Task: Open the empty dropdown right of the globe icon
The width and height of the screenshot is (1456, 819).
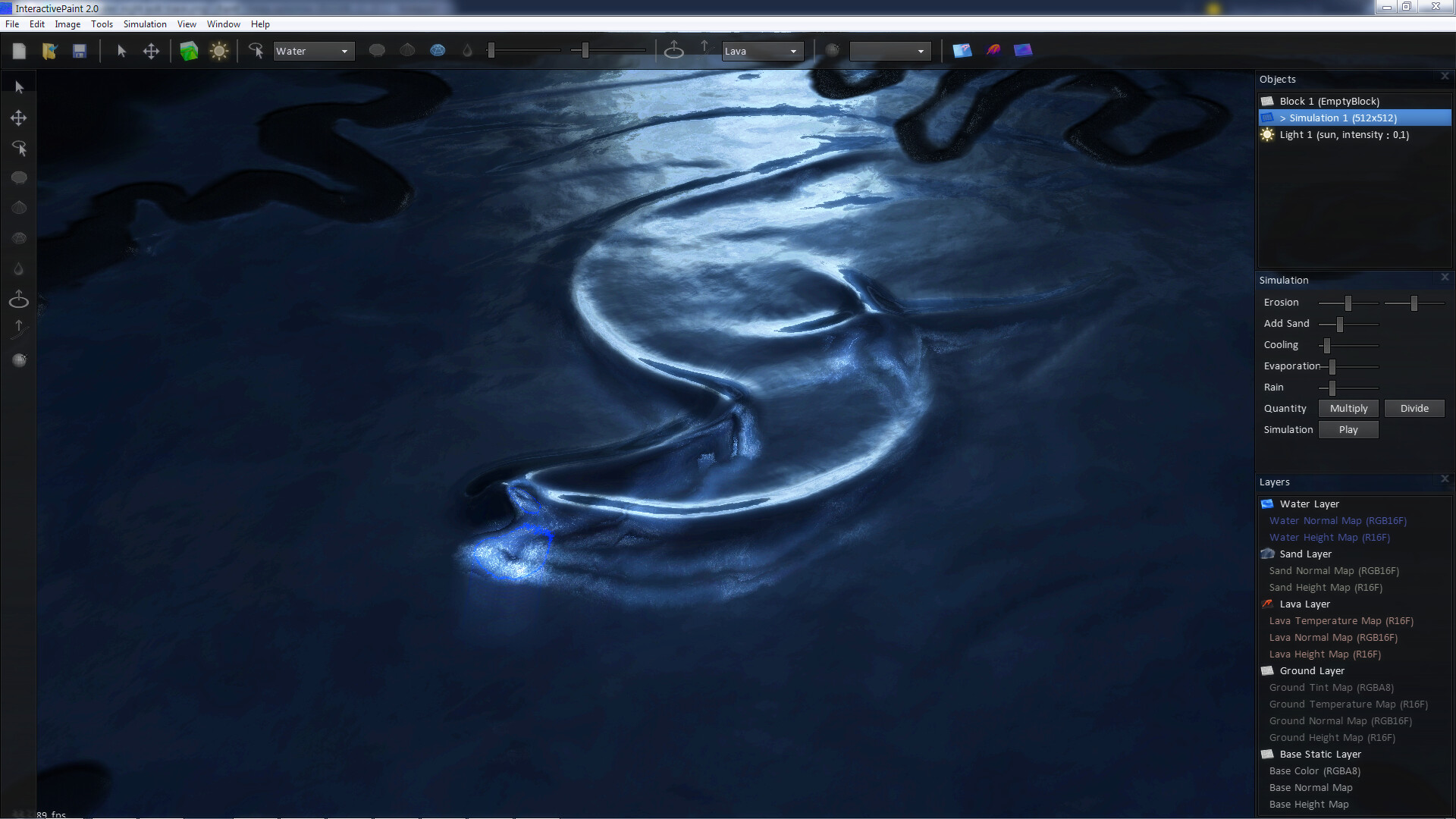Action: [889, 51]
